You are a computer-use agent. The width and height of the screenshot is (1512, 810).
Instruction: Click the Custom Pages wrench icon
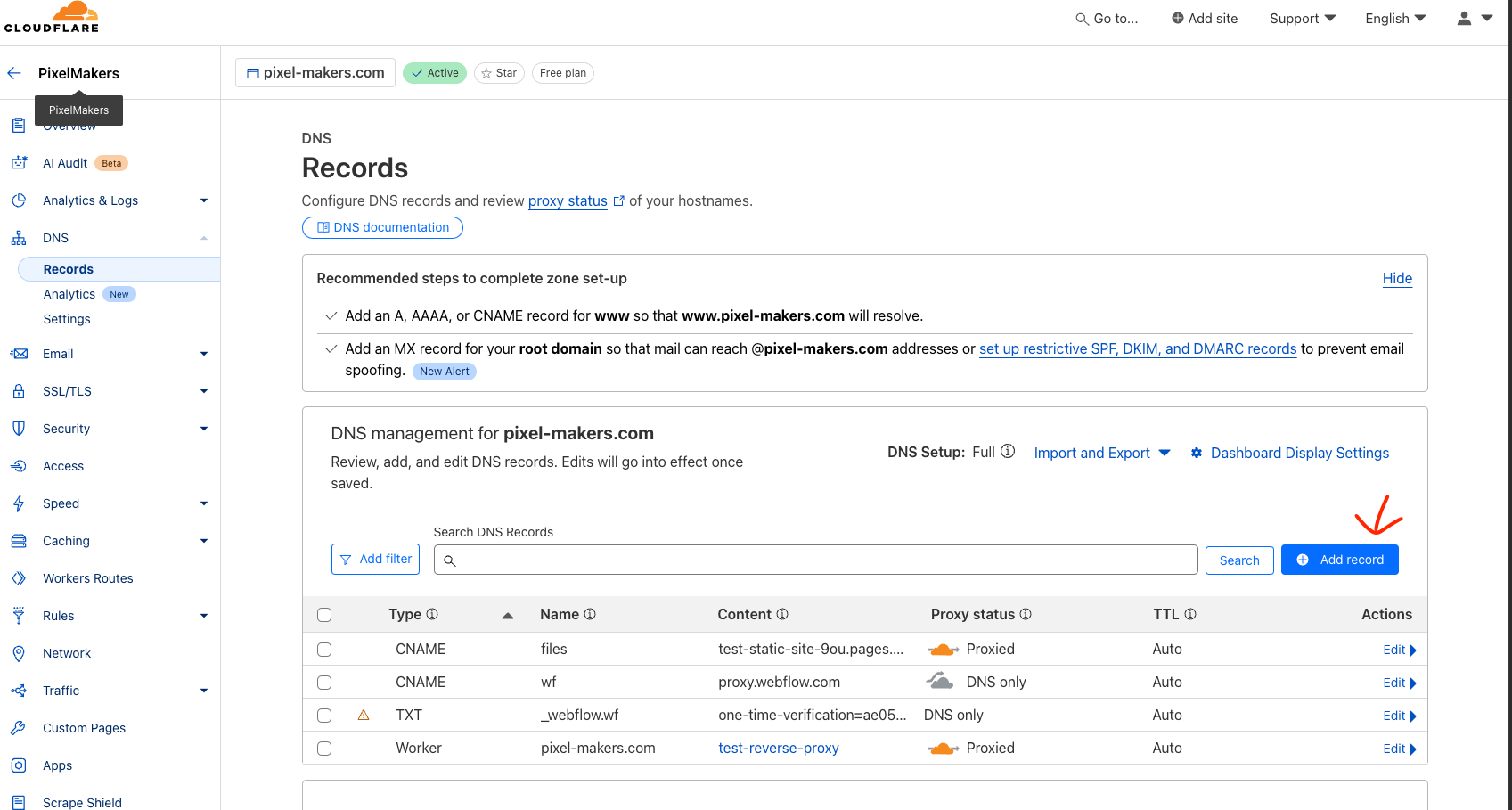19,728
